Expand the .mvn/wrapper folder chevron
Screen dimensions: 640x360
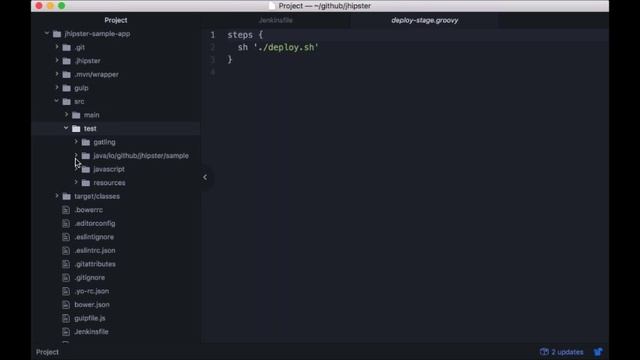point(57,74)
